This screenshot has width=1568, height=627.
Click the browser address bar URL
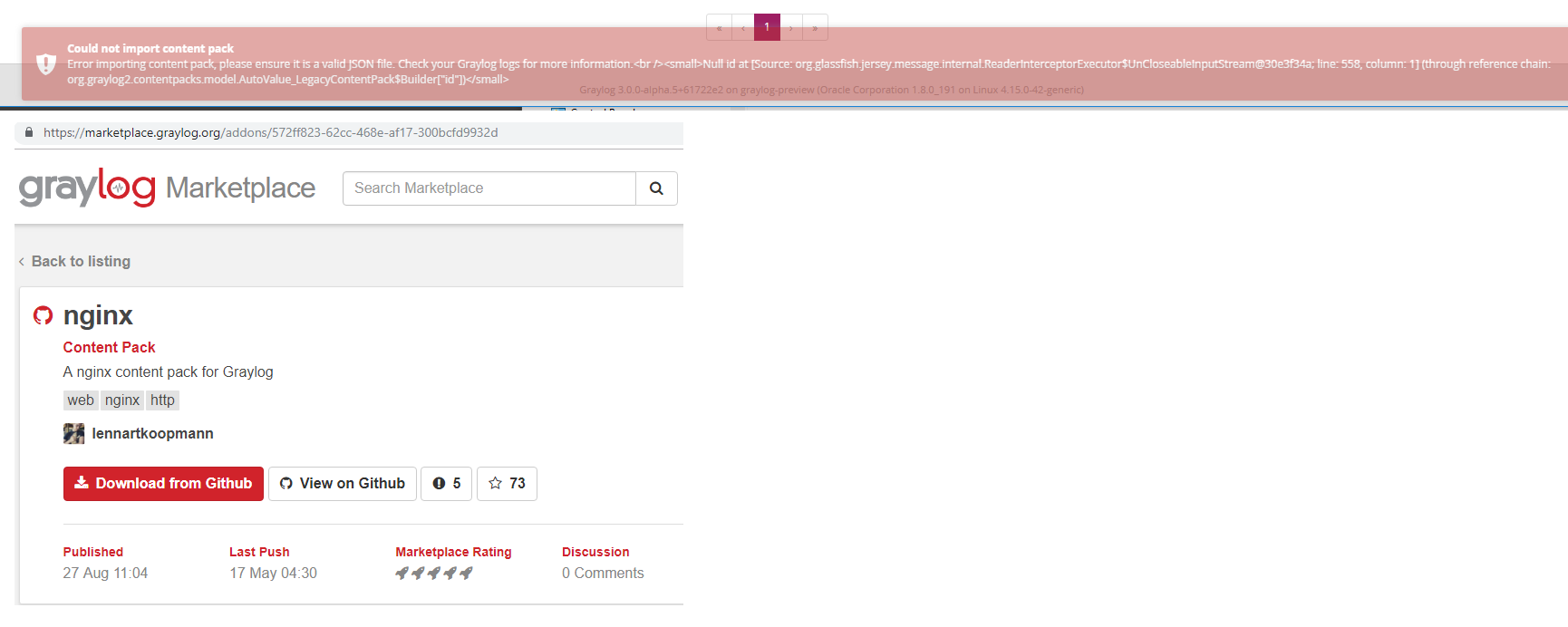click(x=271, y=132)
